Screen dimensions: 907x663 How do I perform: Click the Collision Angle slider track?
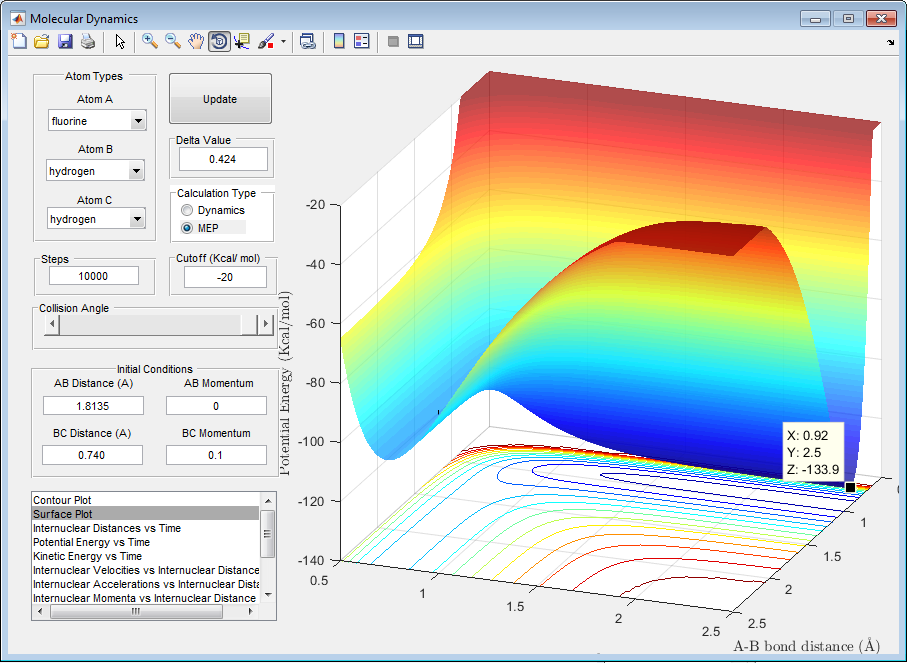coord(150,324)
